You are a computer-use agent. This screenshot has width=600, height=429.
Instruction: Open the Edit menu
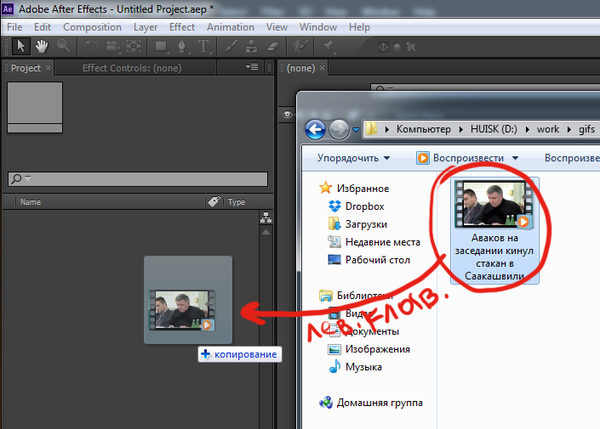42,27
